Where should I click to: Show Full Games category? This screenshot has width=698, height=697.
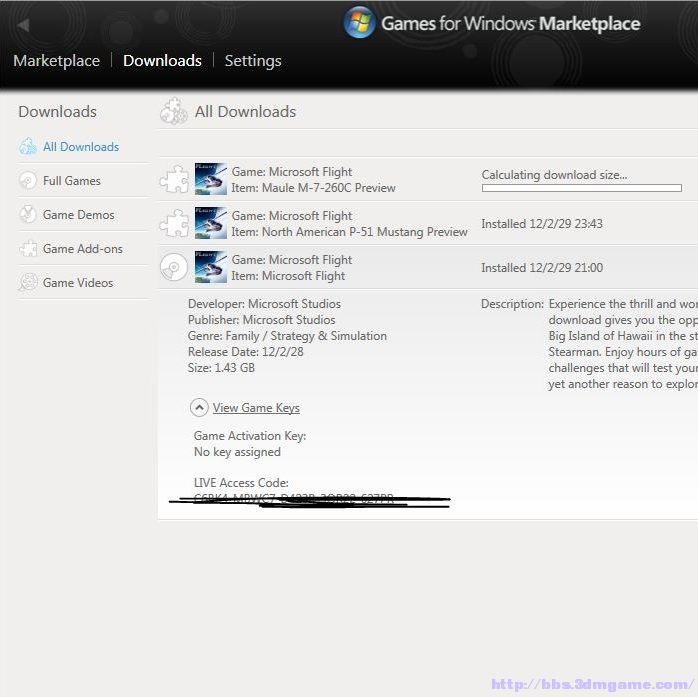(72, 181)
